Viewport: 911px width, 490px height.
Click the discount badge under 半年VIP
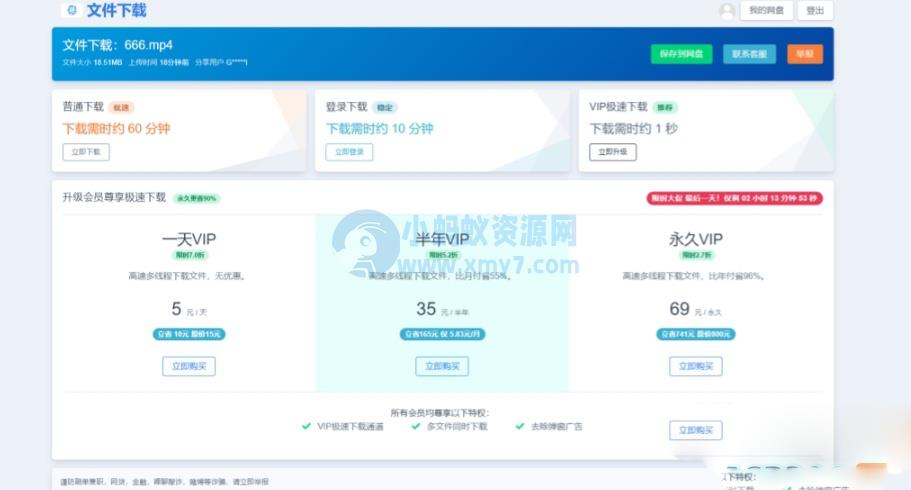[x=443, y=255]
